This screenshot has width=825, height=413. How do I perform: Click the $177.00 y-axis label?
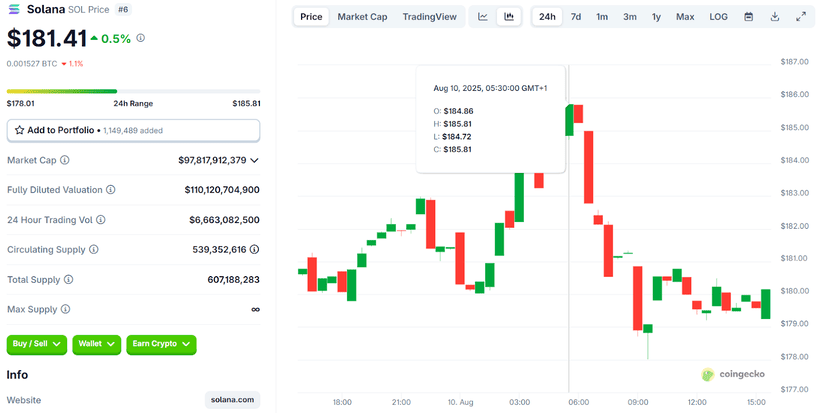[794, 389]
